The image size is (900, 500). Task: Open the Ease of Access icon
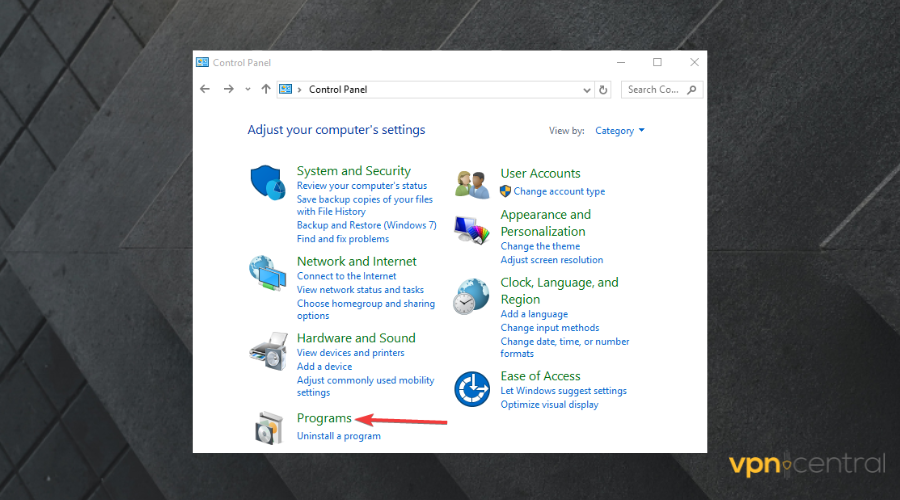click(x=472, y=389)
